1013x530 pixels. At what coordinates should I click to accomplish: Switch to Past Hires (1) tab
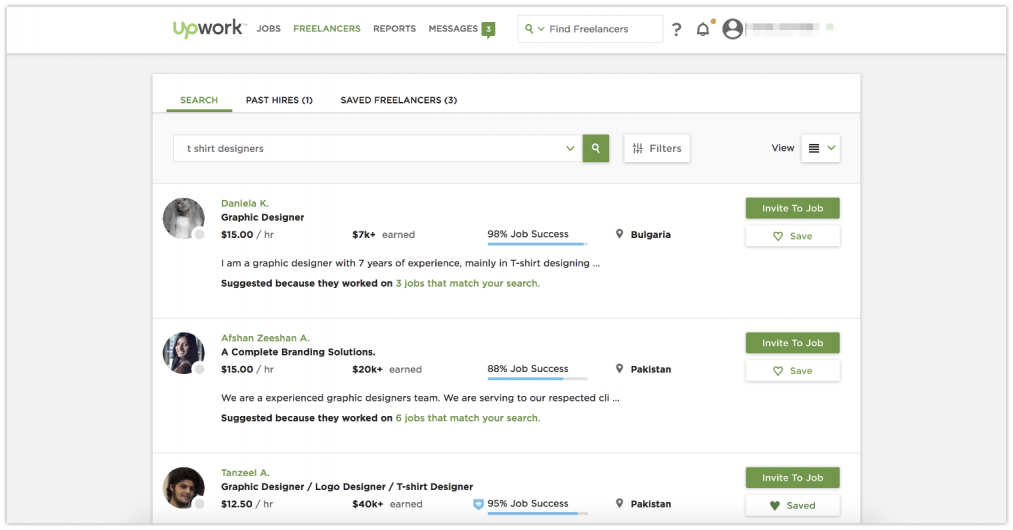point(279,100)
